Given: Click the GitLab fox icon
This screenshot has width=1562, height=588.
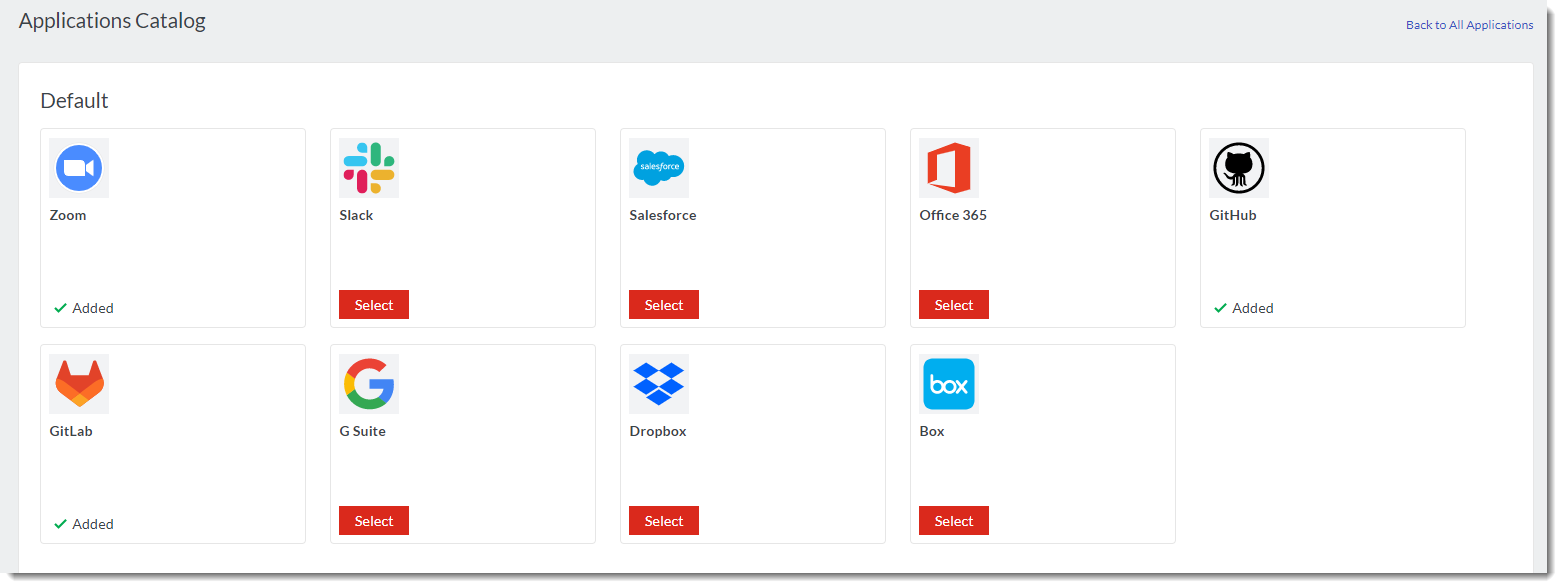Looking at the screenshot, I should point(79,384).
